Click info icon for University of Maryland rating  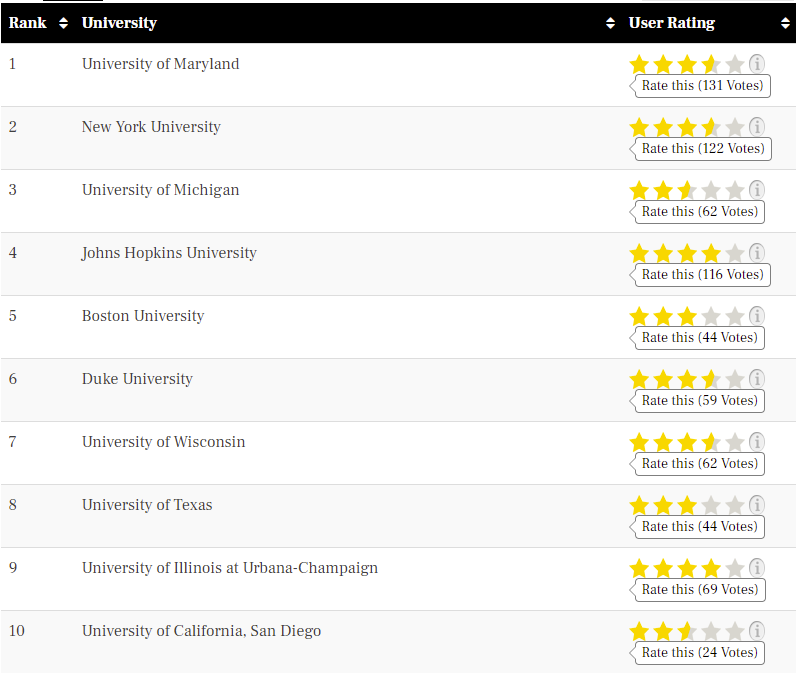(757, 64)
